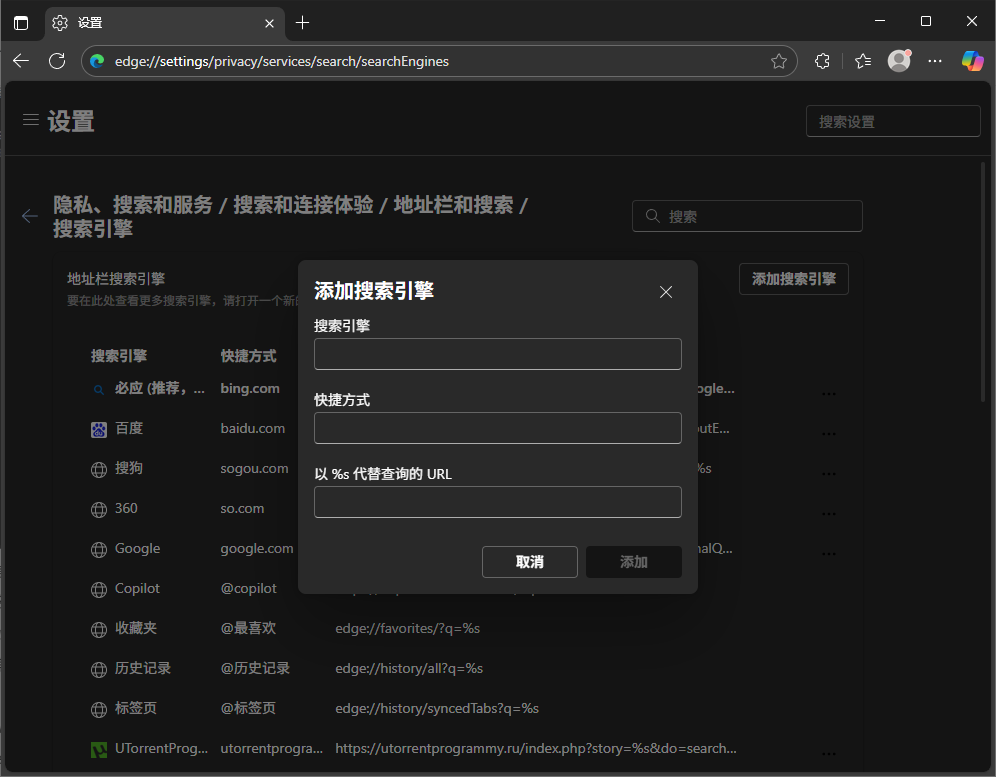Click the 添加 button to confirm
The image size is (996, 777).
[633, 562]
